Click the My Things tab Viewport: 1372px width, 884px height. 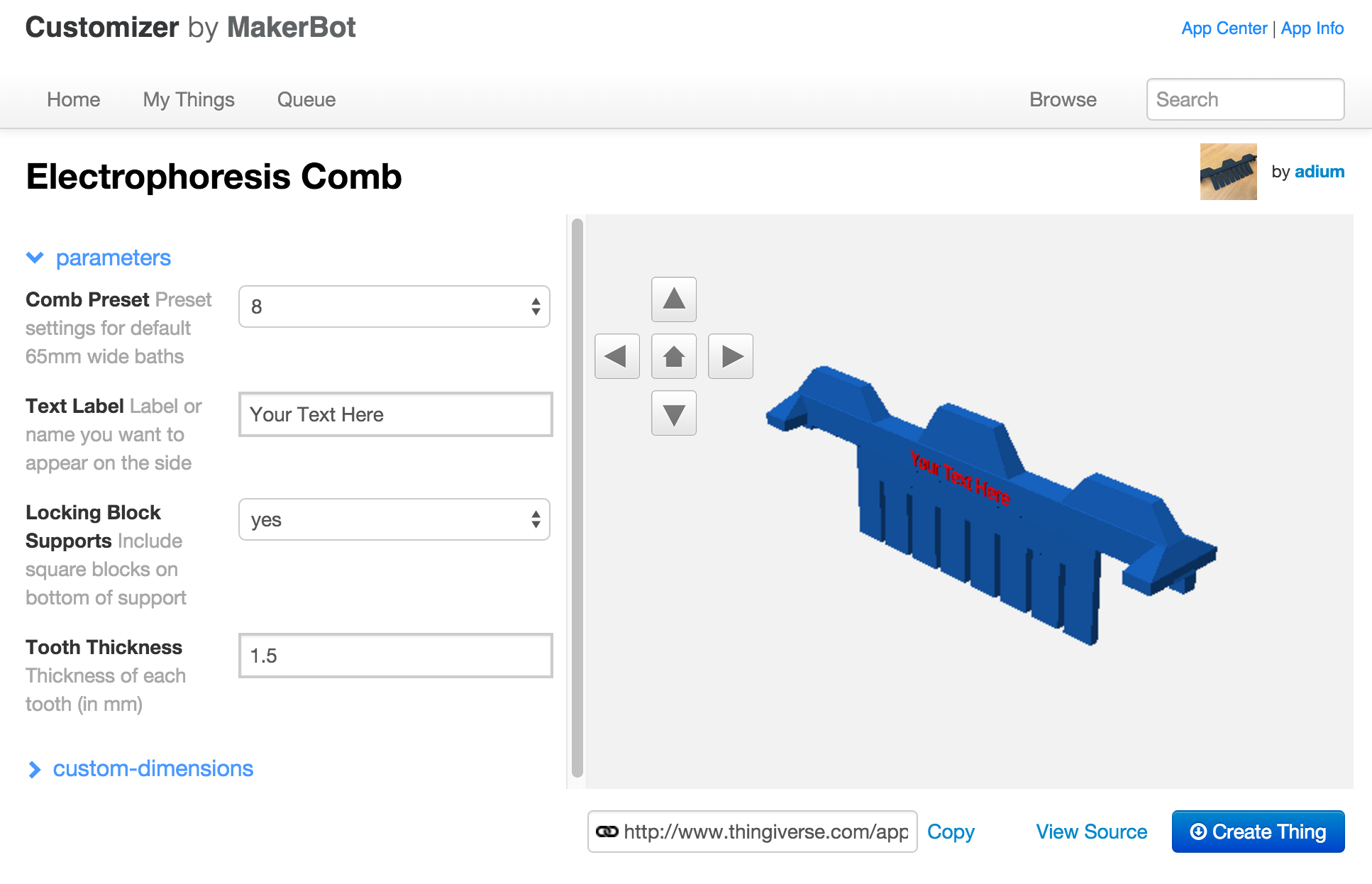click(x=189, y=99)
